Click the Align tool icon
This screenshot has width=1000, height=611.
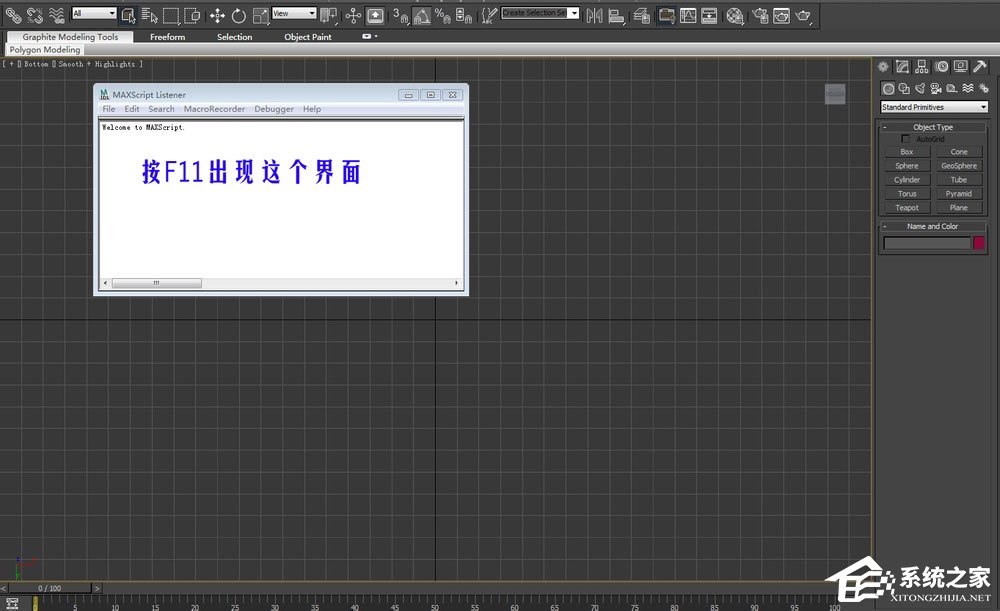click(616, 15)
